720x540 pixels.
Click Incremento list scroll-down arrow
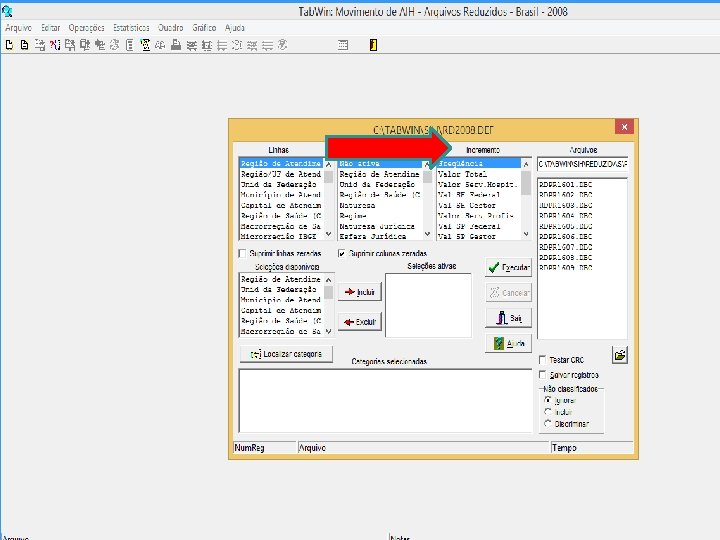coord(526,234)
